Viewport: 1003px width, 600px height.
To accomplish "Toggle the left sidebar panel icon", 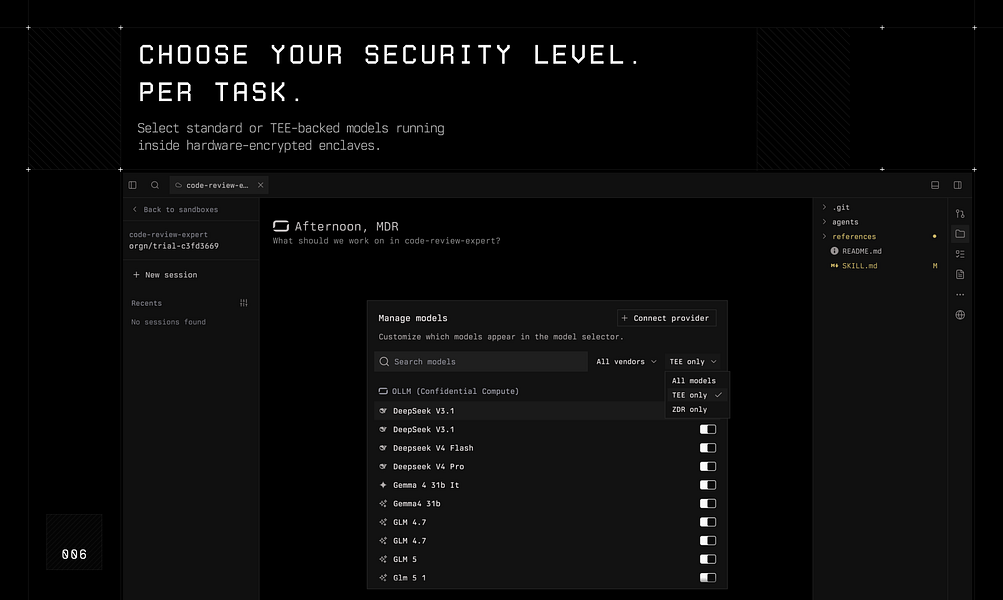I will tap(132, 185).
